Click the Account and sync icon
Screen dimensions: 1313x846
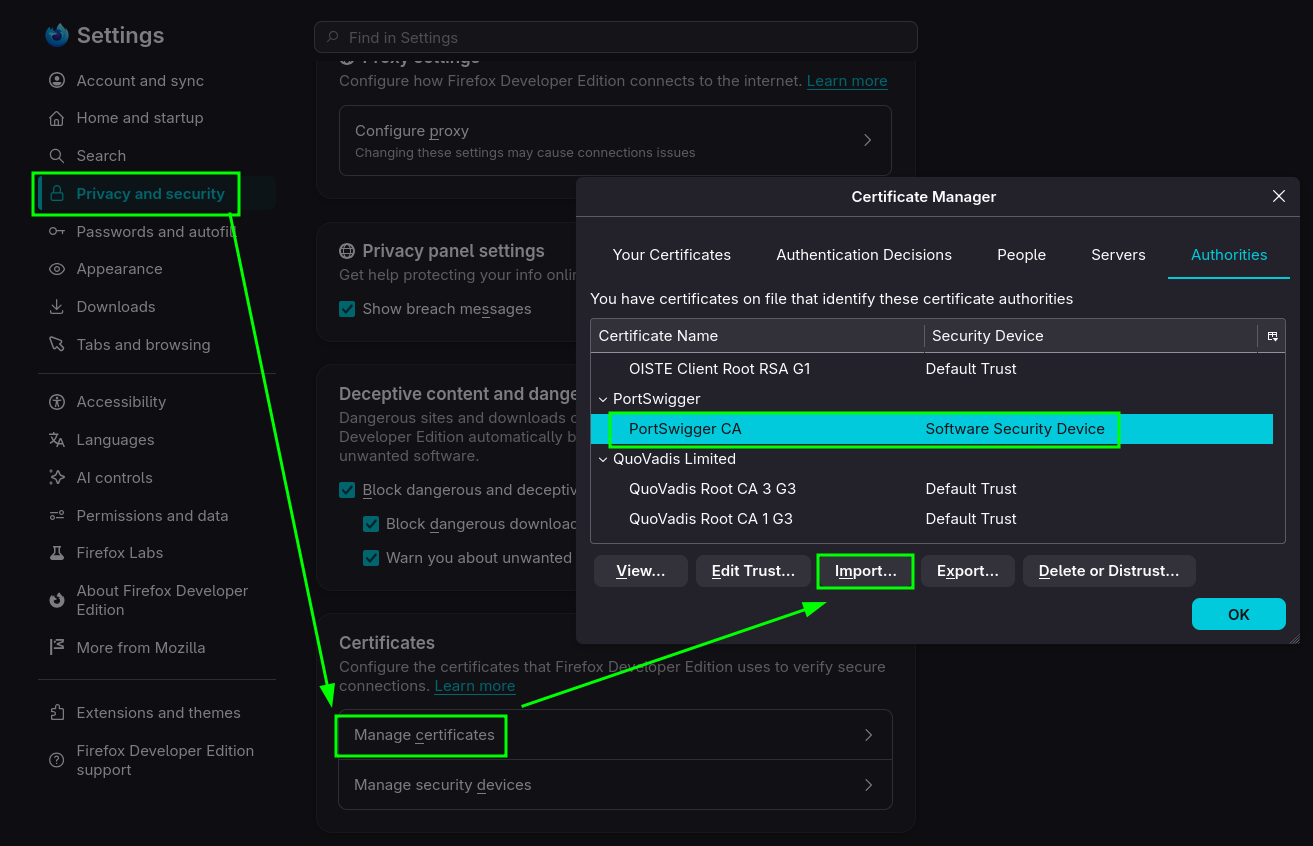(57, 81)
